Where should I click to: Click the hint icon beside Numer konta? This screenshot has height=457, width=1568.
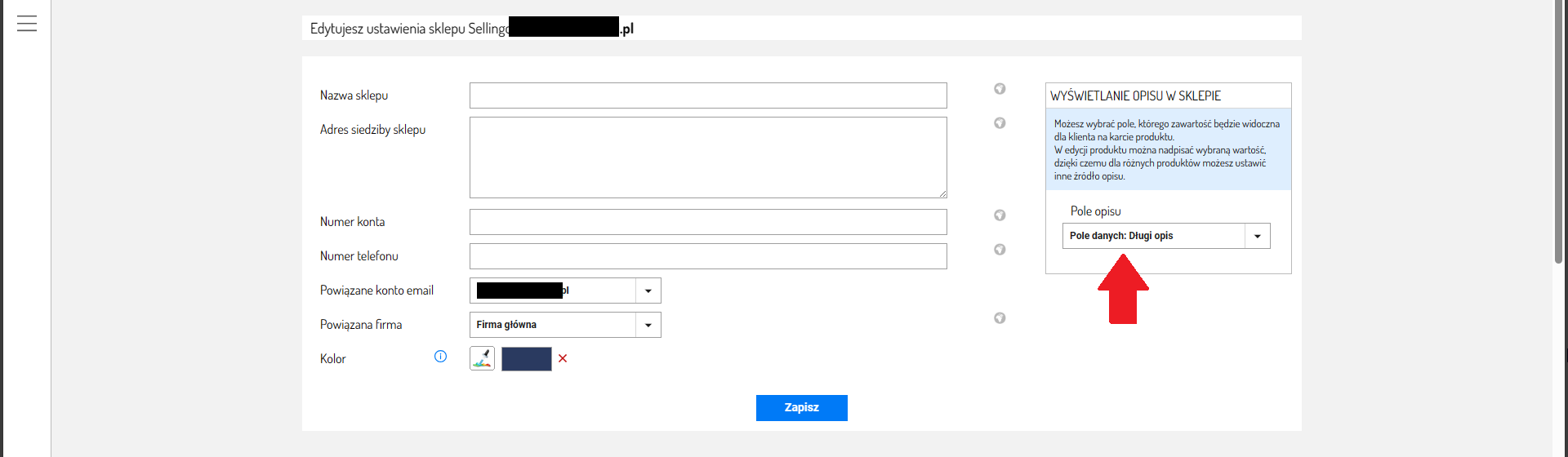1000,215
